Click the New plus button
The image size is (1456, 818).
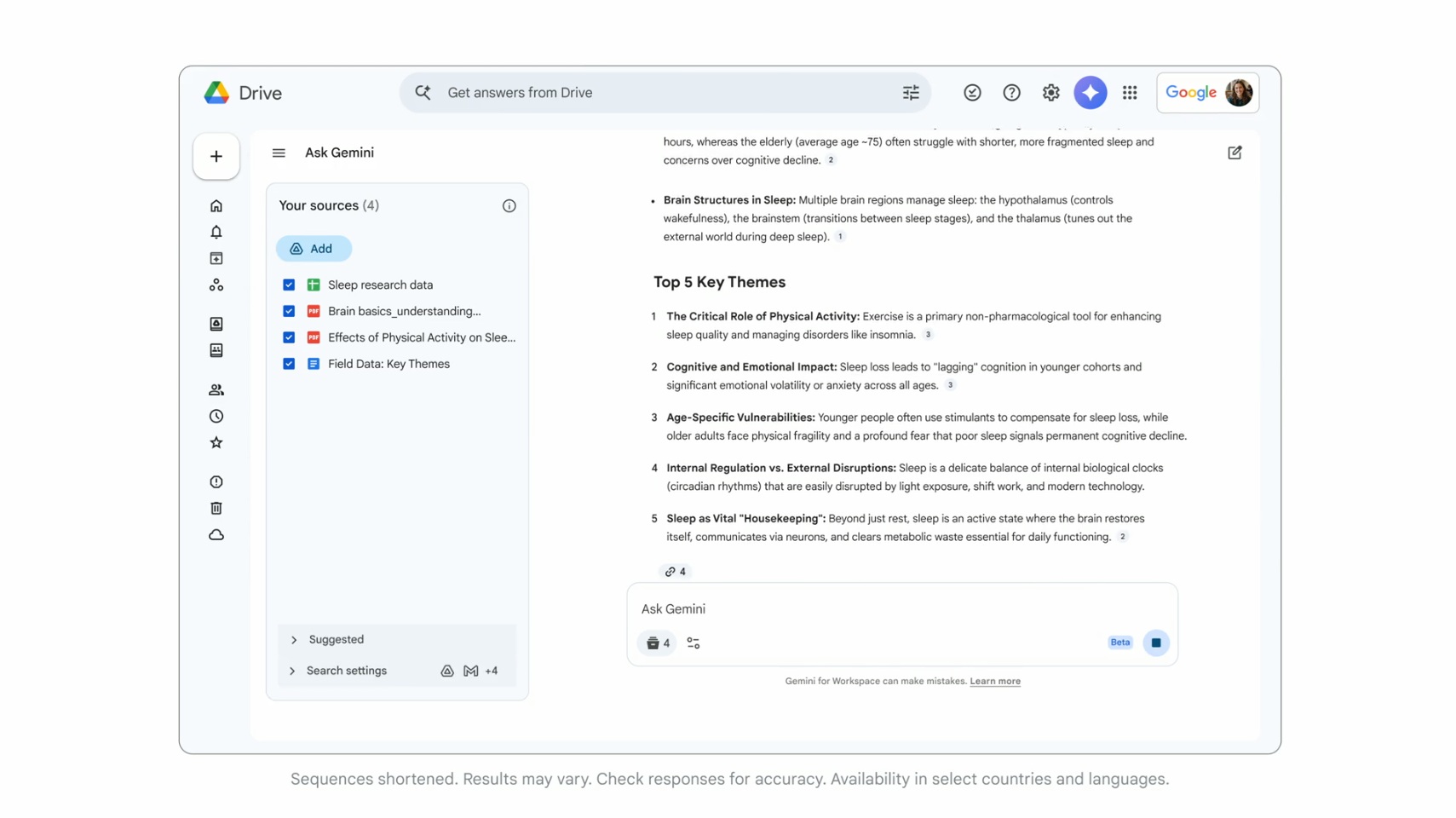point(216,157)
